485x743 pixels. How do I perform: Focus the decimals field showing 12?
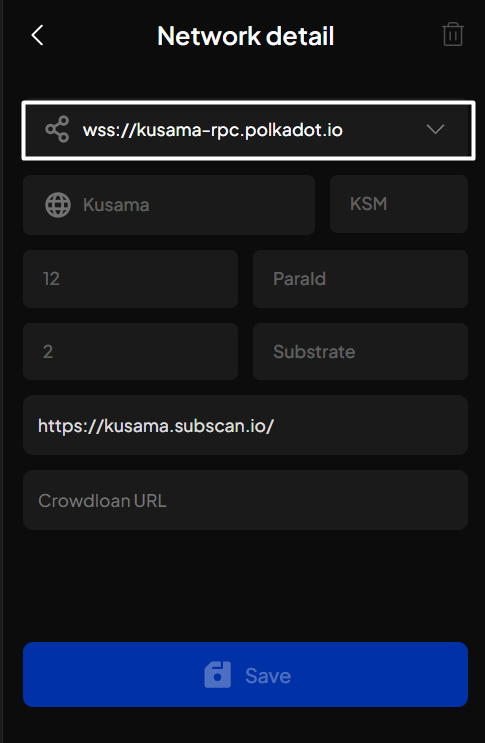(x=130, y=279)
